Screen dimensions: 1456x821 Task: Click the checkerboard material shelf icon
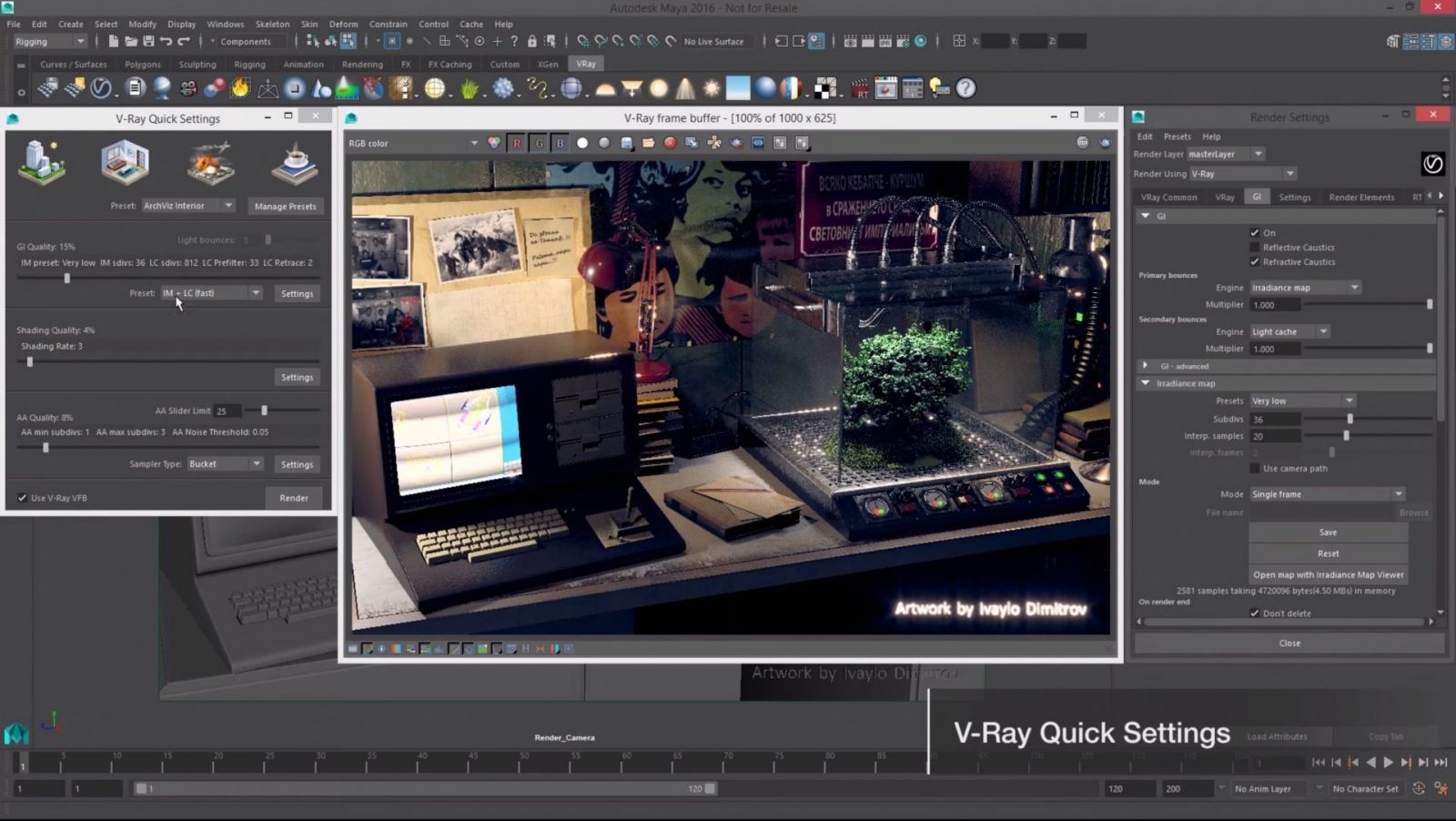pyautogui.click(x=825, y=88)
